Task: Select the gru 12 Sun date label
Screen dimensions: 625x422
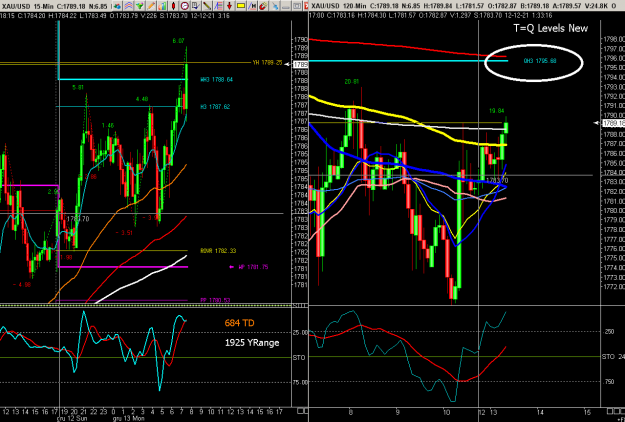Action: (72, 418)
